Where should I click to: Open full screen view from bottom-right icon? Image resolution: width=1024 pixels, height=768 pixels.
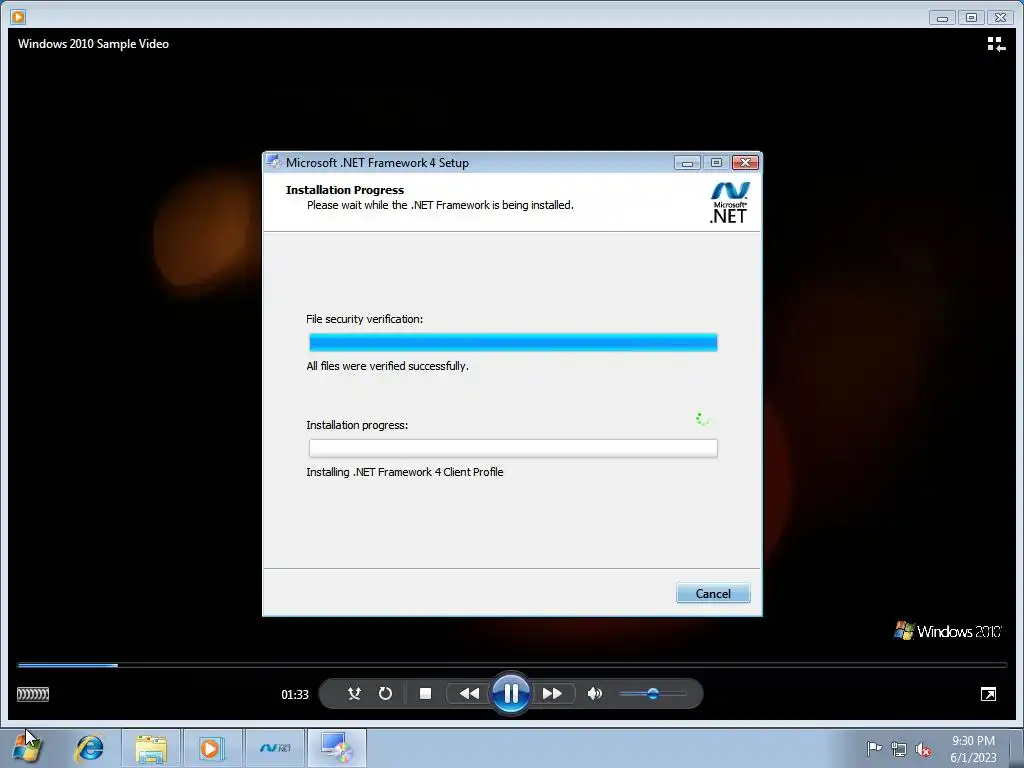click(988, 694)
